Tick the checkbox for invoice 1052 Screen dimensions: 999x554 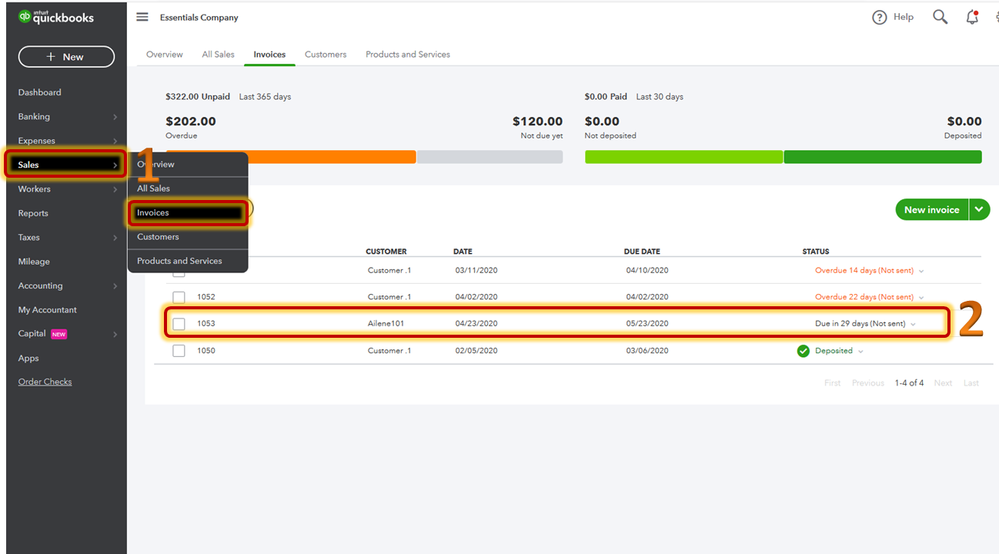pos(179,297)
